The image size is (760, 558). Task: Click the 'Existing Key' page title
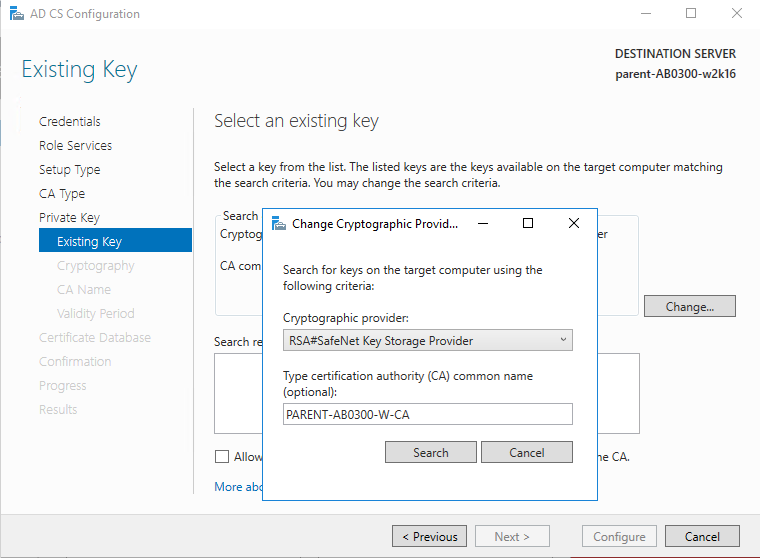(79, 70)
